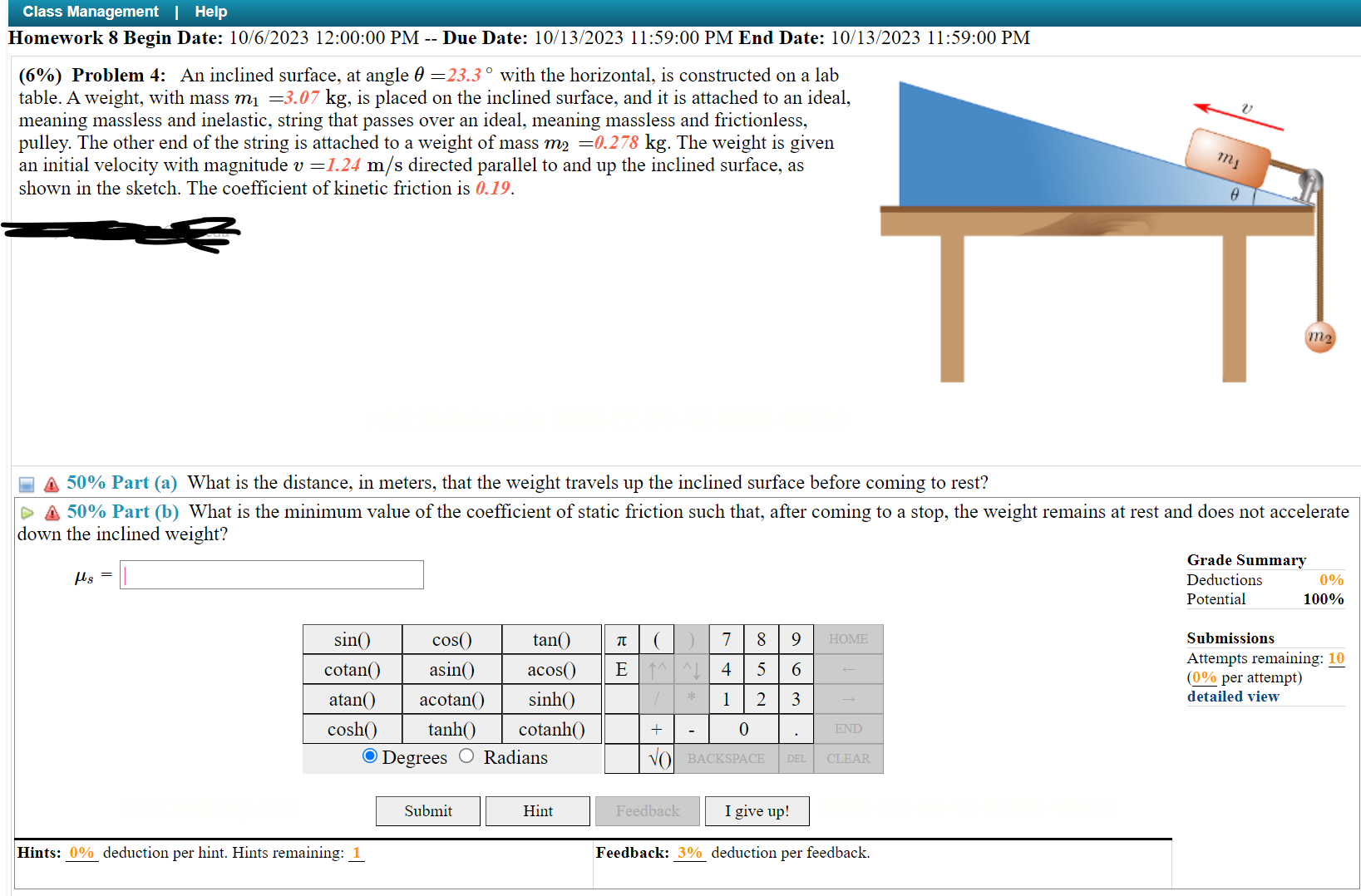This screenshot has height=896, width=1361.
Task: Insert the sin() function into the answer
Action: click(x=352, y=639)
